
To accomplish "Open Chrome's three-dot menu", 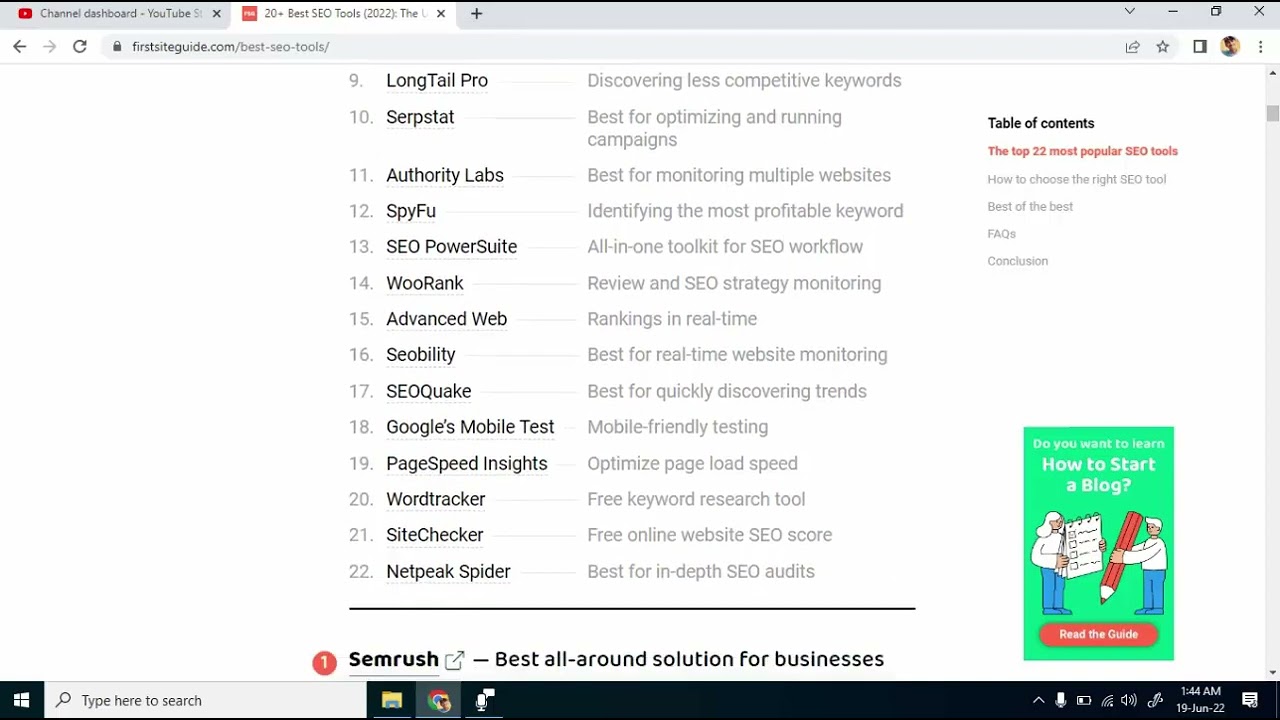I will 1261,47.
